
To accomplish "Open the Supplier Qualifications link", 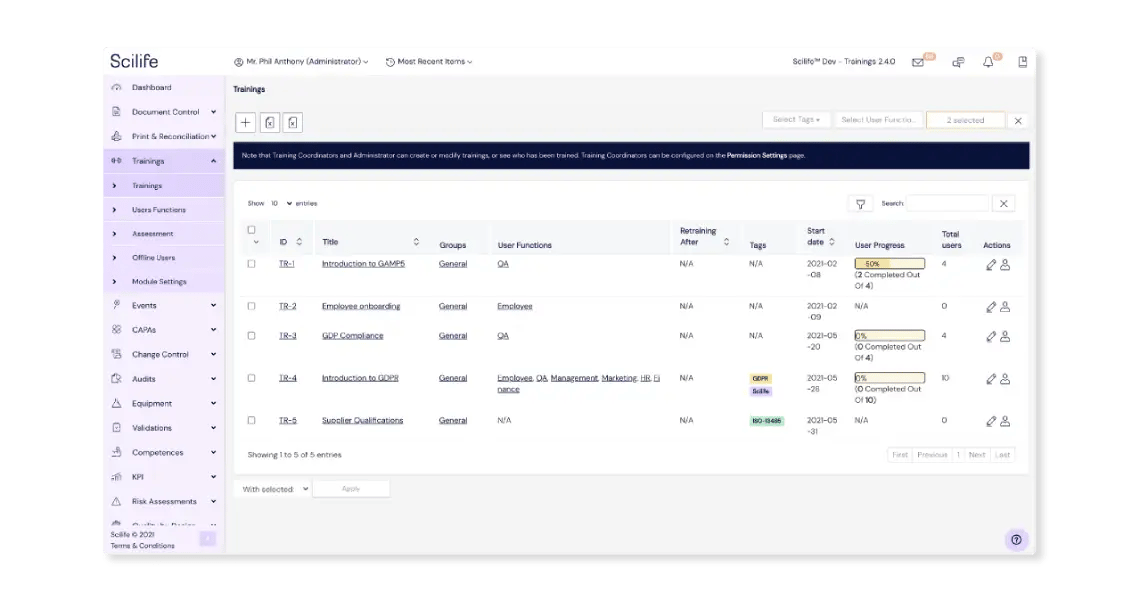I will [x=362, y=420].
